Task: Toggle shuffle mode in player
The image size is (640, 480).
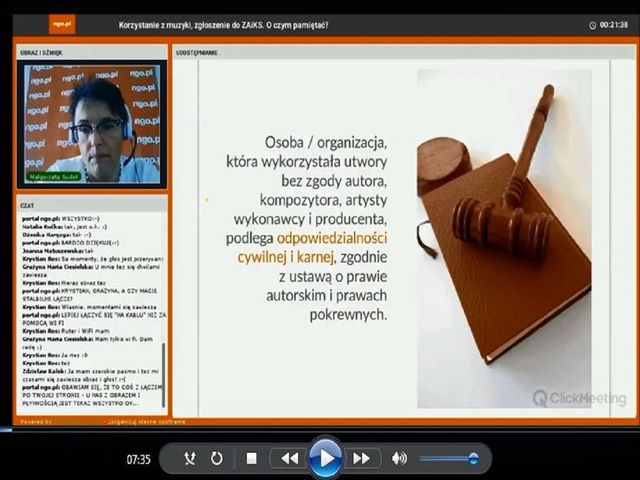Action: [x=190, y=458]
